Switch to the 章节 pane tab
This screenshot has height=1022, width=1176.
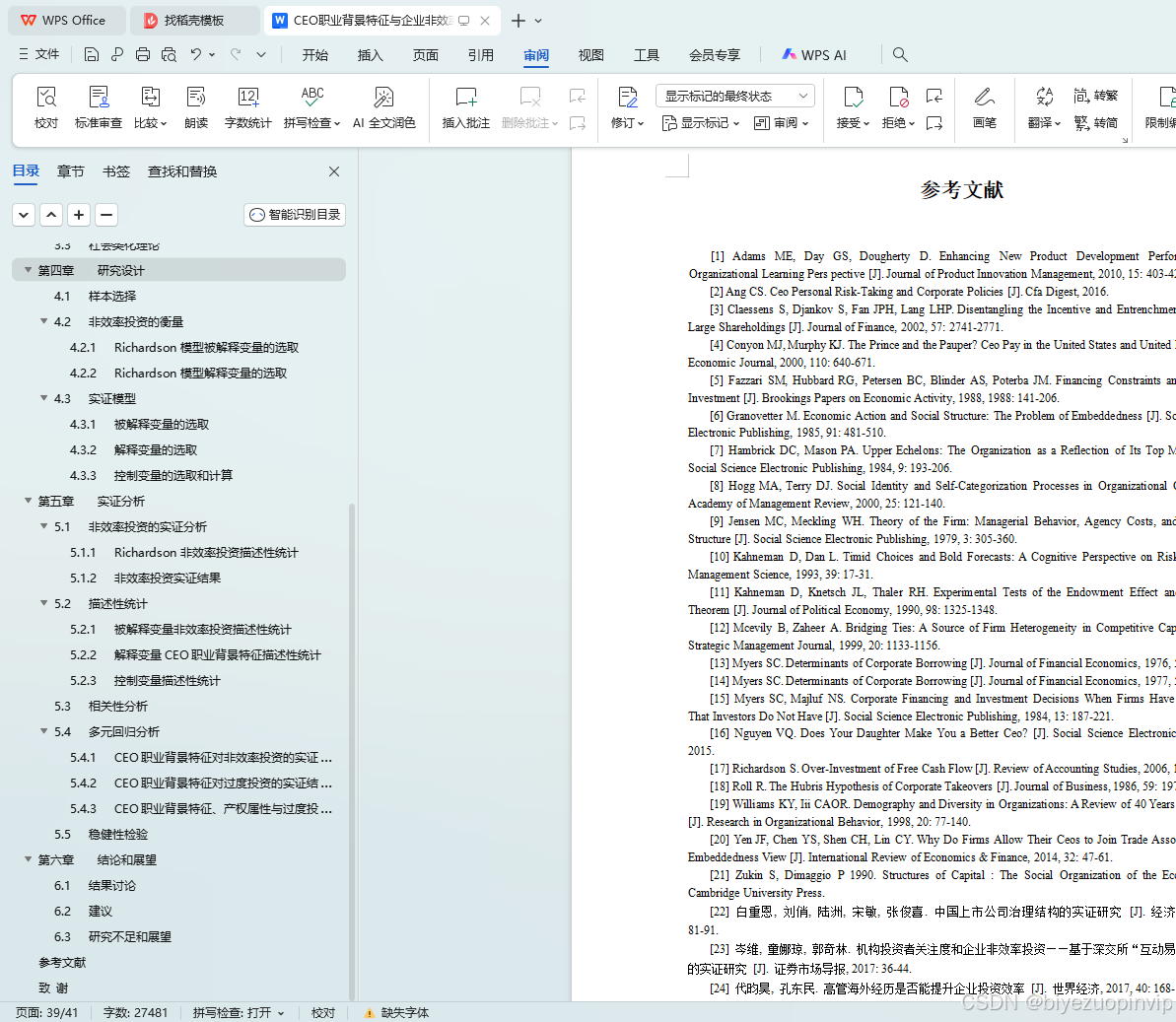point(71,171)
